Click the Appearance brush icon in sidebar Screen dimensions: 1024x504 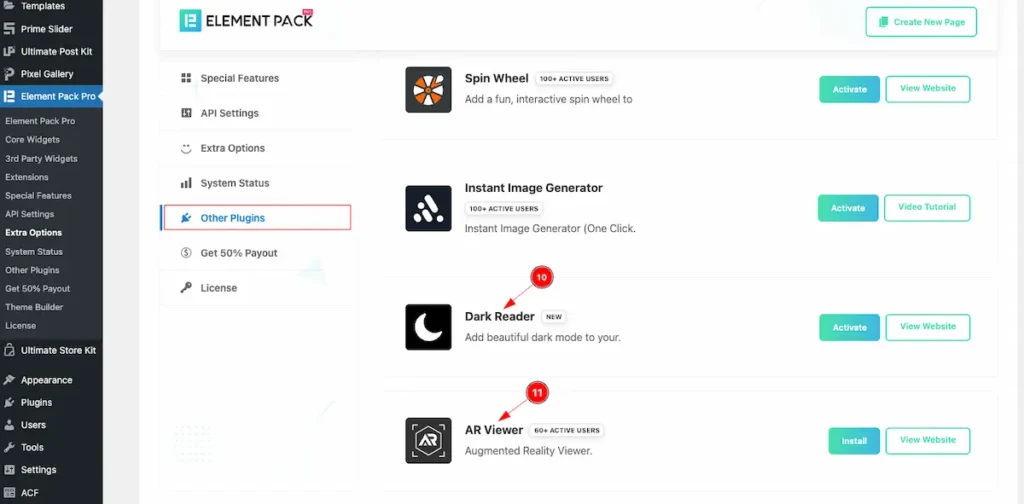pyautogui.click(x=9, y=380)
